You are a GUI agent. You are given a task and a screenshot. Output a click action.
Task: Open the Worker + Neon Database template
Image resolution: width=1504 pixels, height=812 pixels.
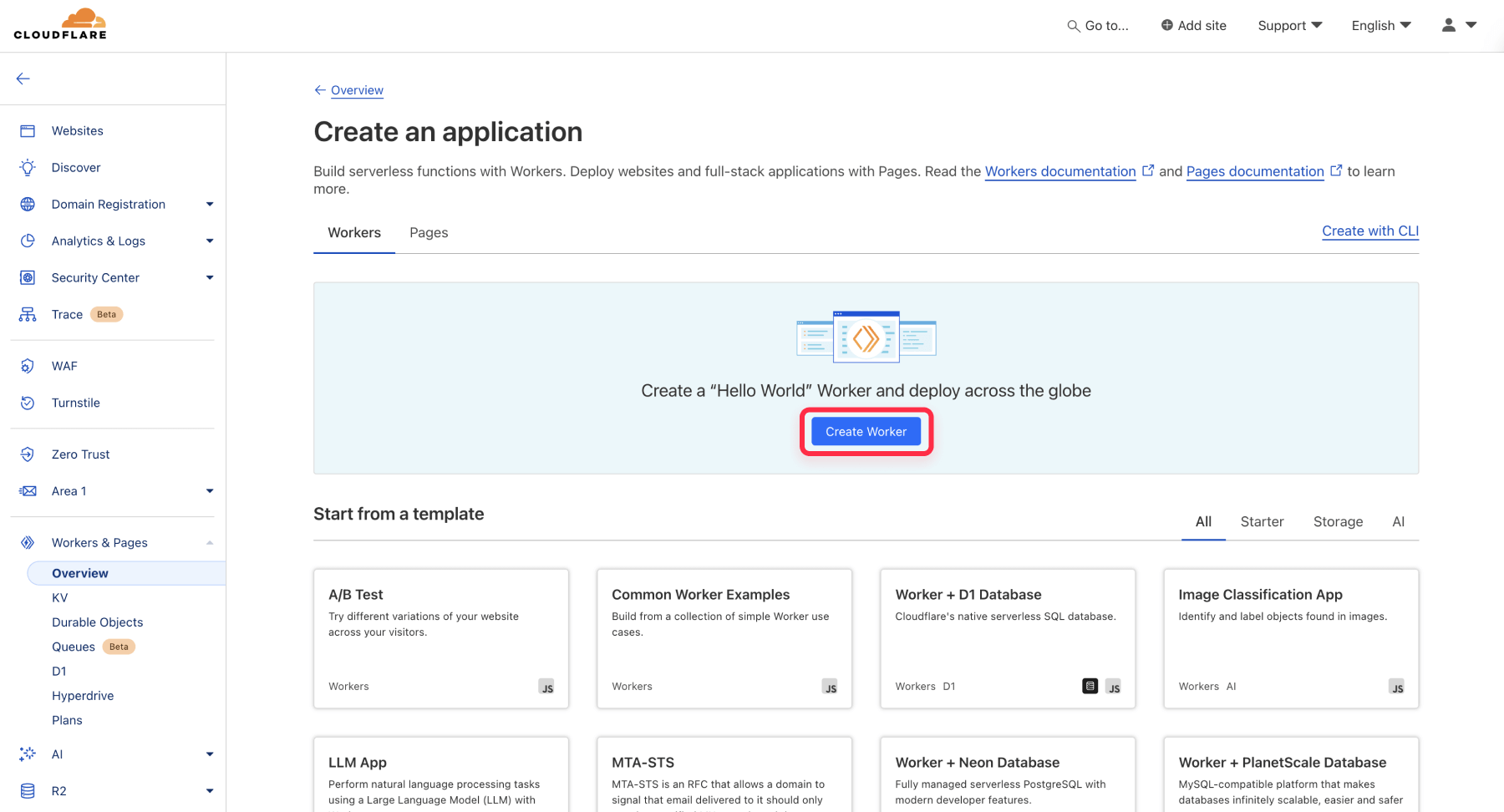pos(1008,774)
